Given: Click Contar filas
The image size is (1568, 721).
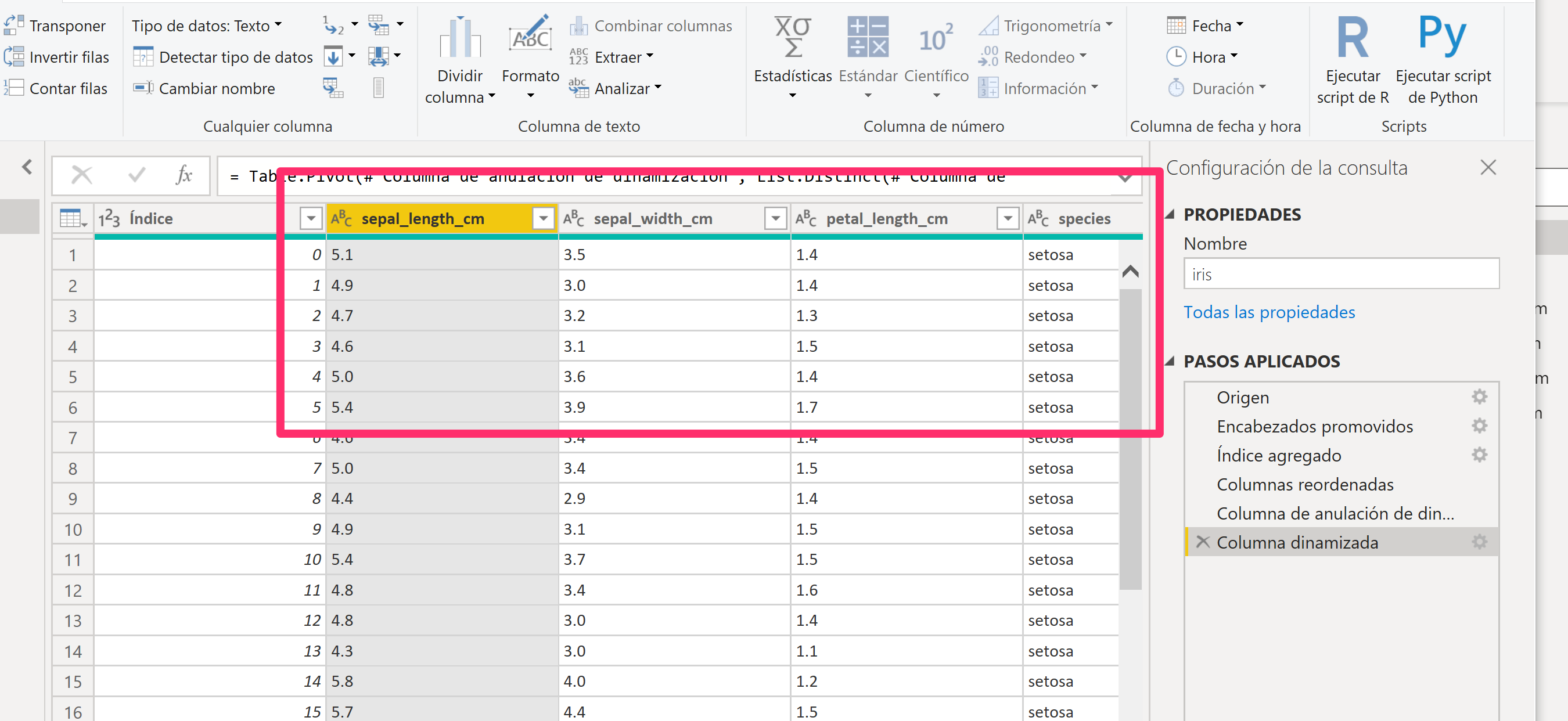Looking at the screenshot, I should pos(55,88).
